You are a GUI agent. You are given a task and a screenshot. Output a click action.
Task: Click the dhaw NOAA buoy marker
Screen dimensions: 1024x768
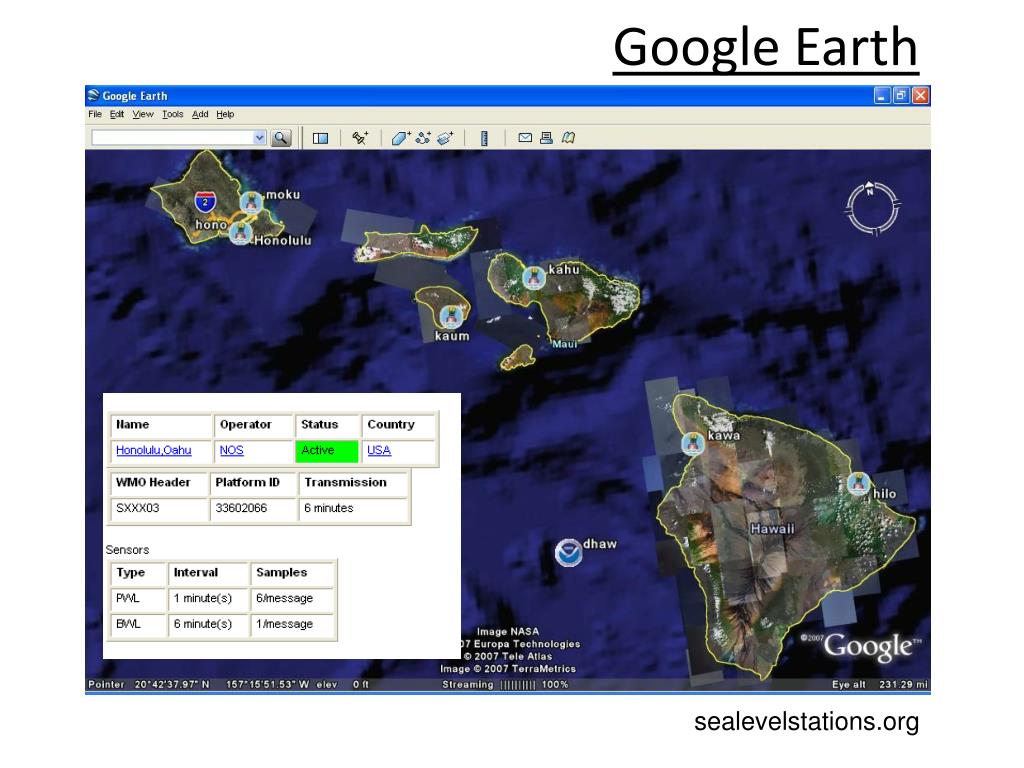(x=568, y=552)
